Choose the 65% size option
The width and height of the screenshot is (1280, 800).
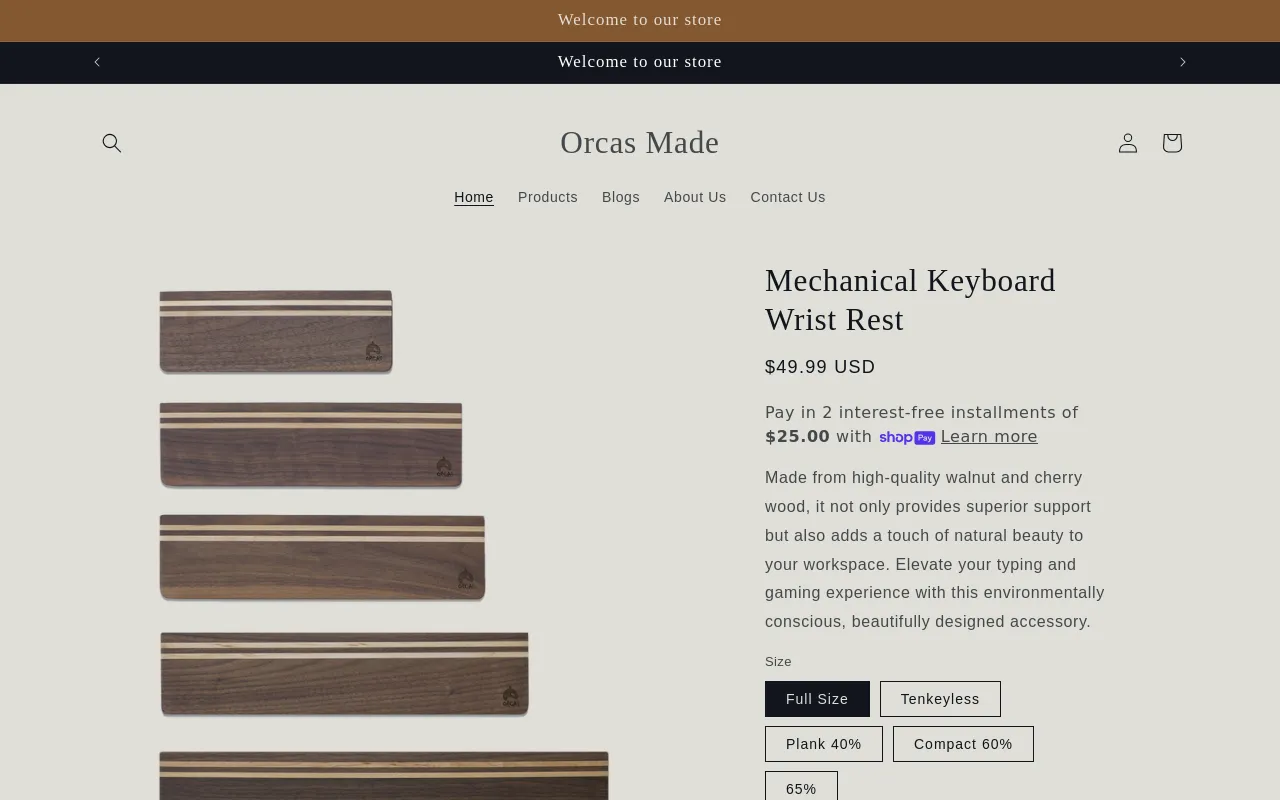click(x=801, y=788)
